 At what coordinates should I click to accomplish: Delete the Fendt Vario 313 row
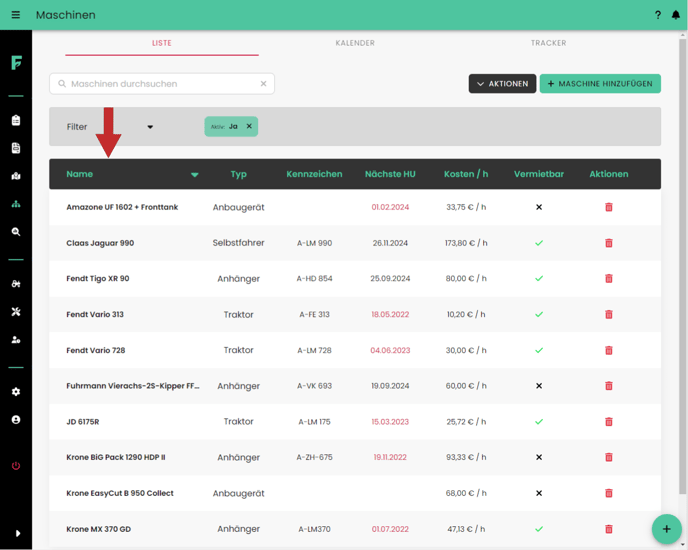pos(609,314)
